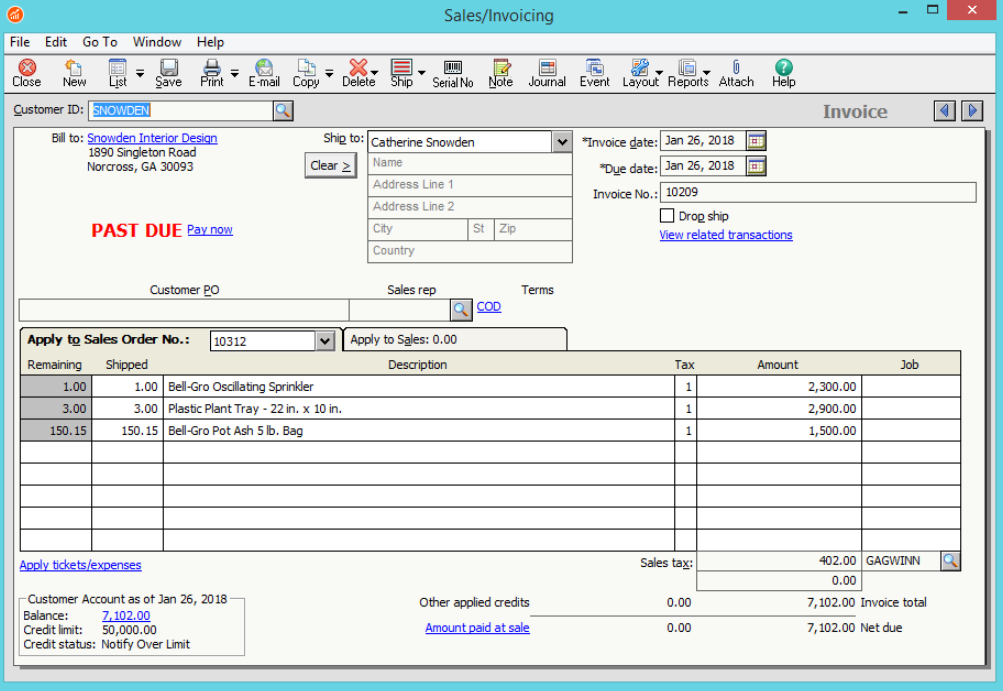Attach a file with paperclip icon
This screenshot has height=691, width=1003.
click(736, 73)
